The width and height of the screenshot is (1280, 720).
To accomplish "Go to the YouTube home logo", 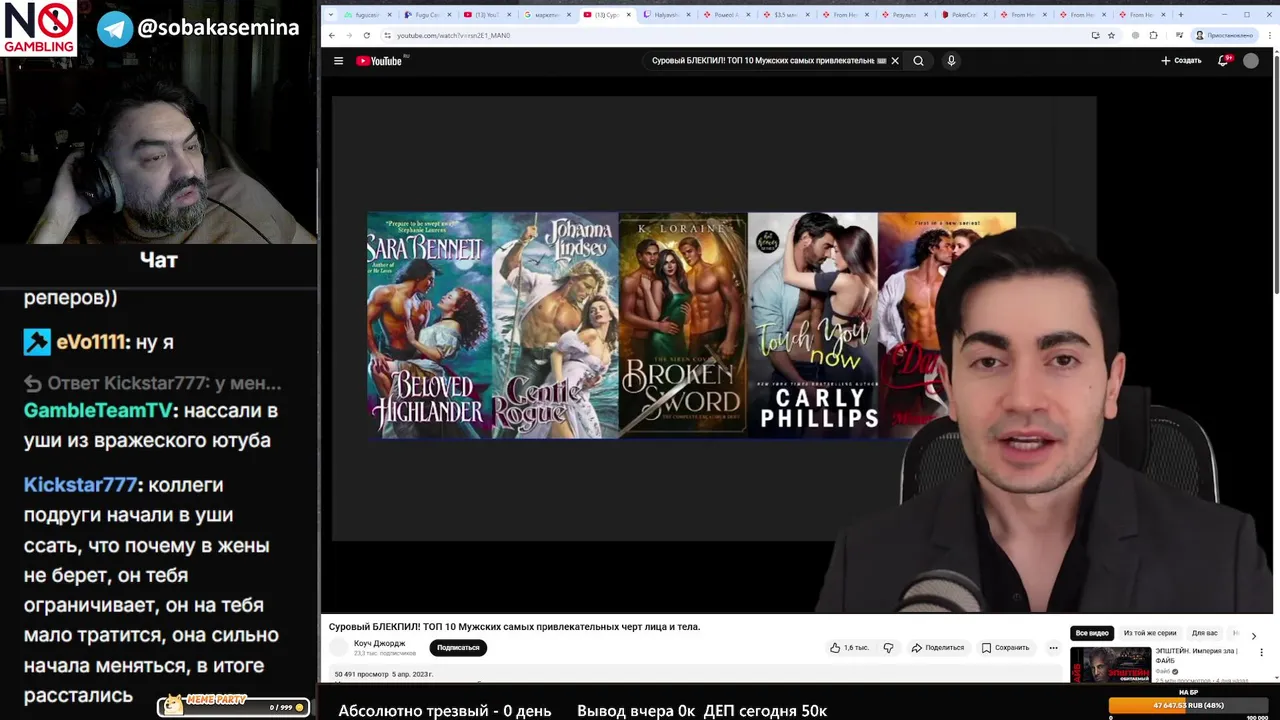I will coord(379,61).
